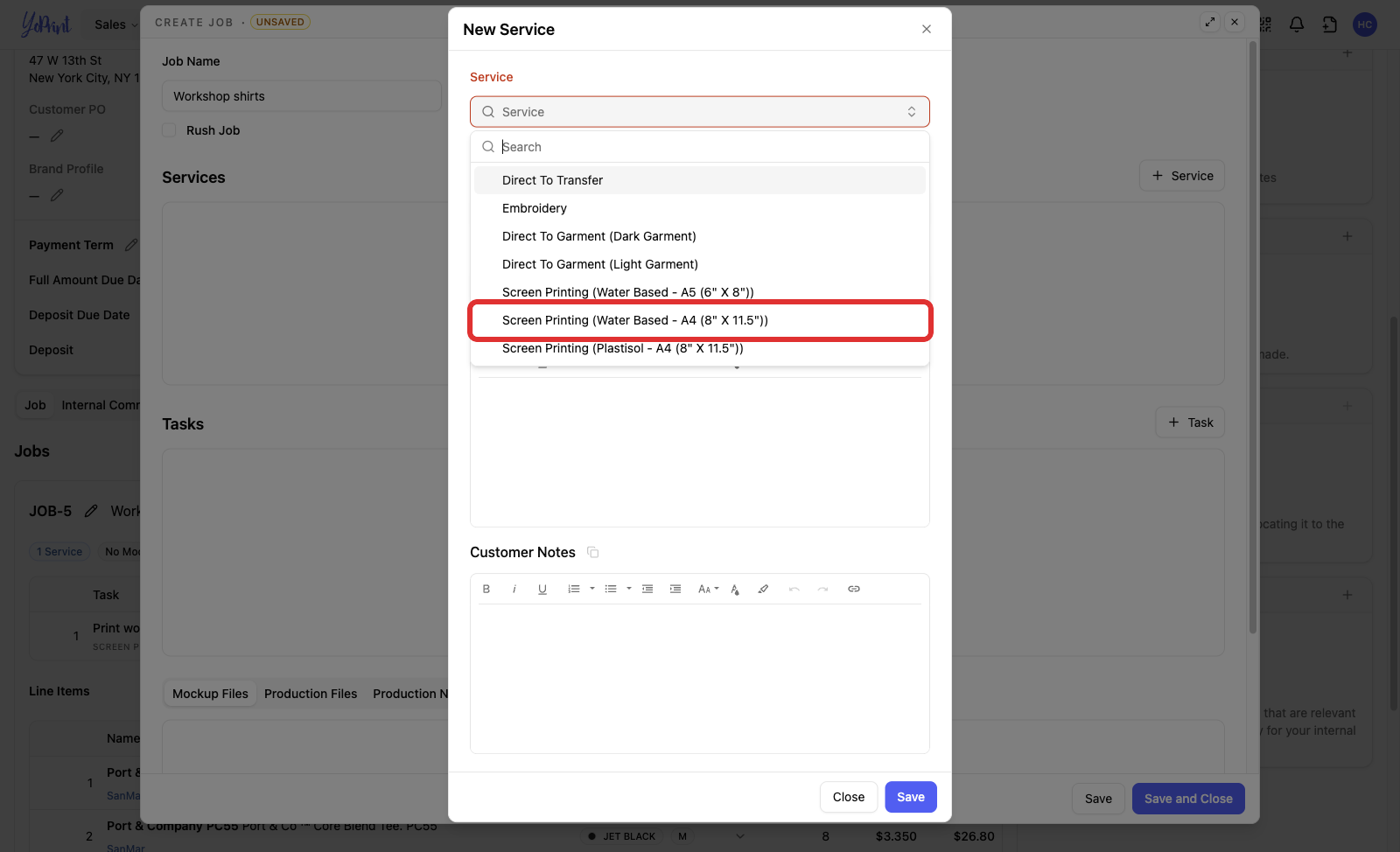
Task: Increase indent in Customer Notes
Action: click(x=675, y=589)
